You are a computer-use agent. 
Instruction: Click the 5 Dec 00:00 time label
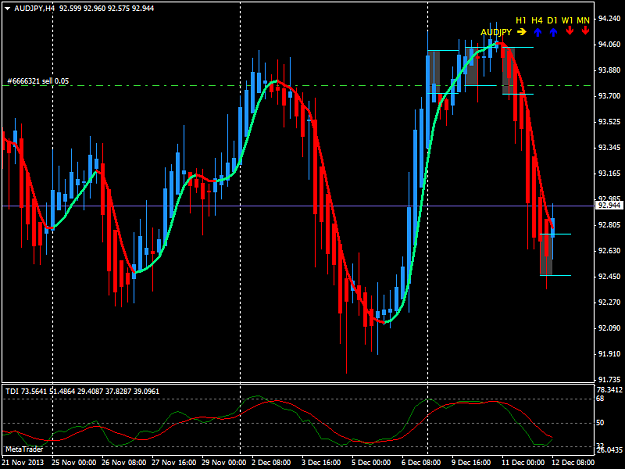click(371, 462)
